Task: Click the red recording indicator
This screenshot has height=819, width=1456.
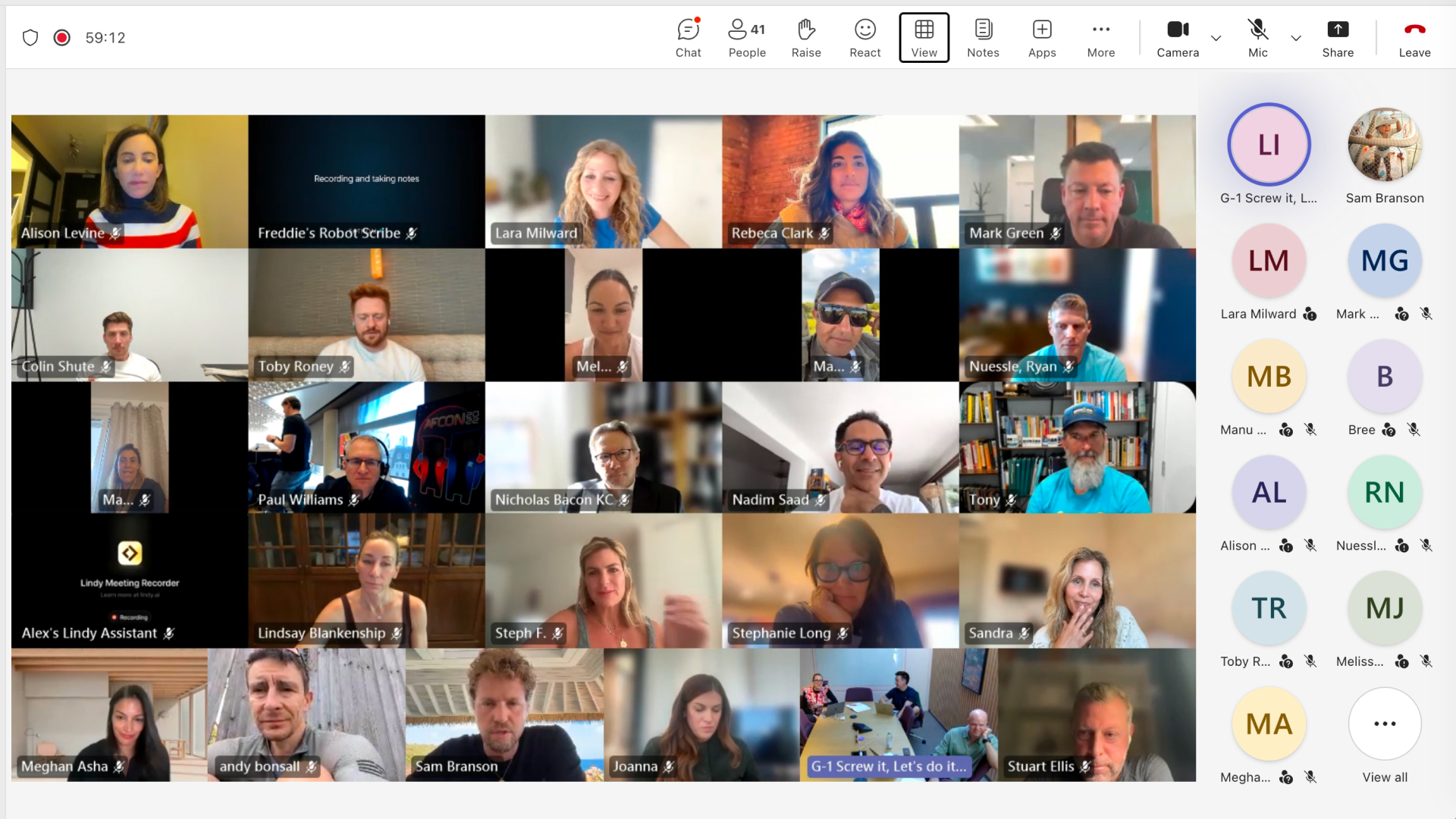Action: 62,38
